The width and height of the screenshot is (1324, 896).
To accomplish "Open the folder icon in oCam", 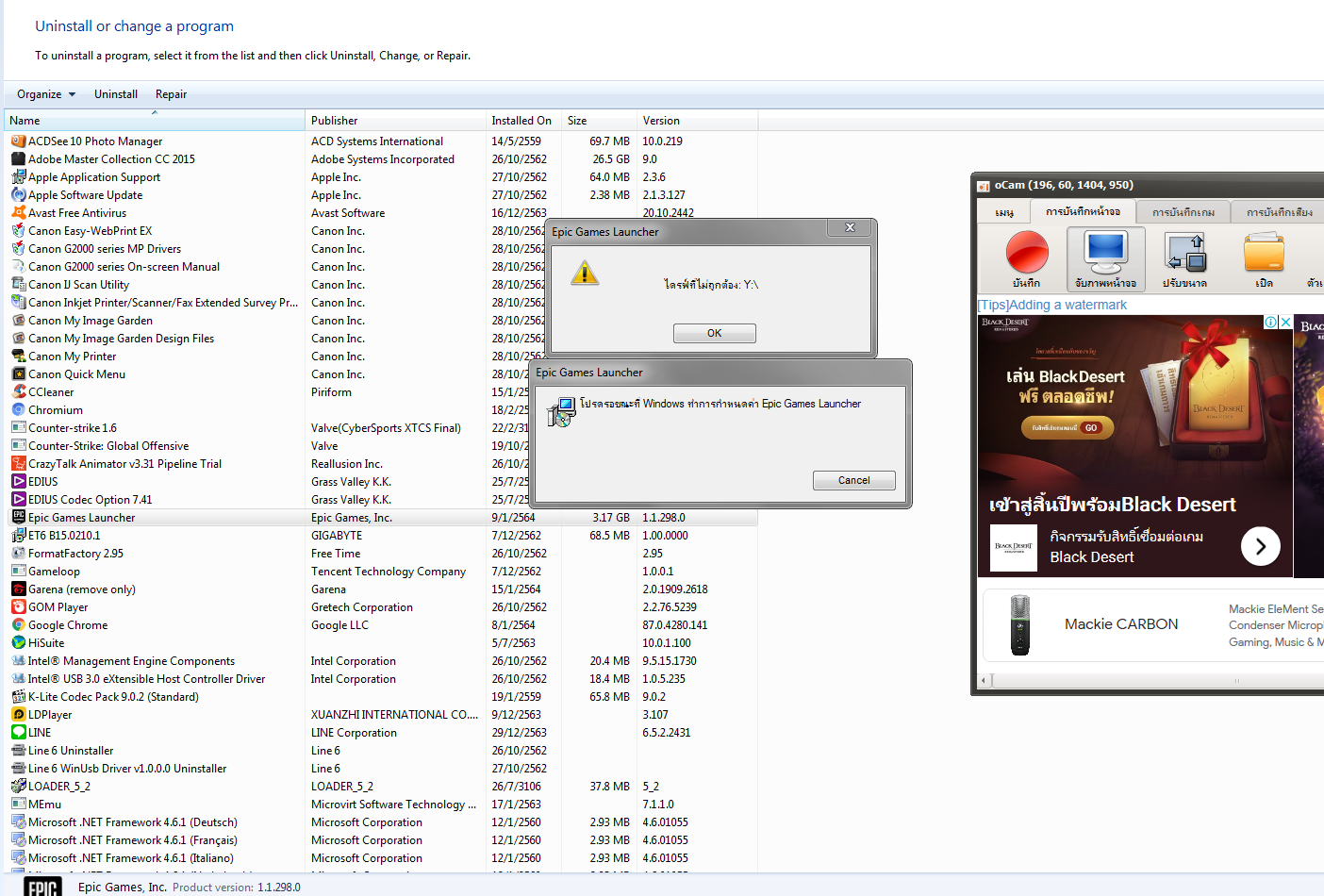I will (1264, 253).
